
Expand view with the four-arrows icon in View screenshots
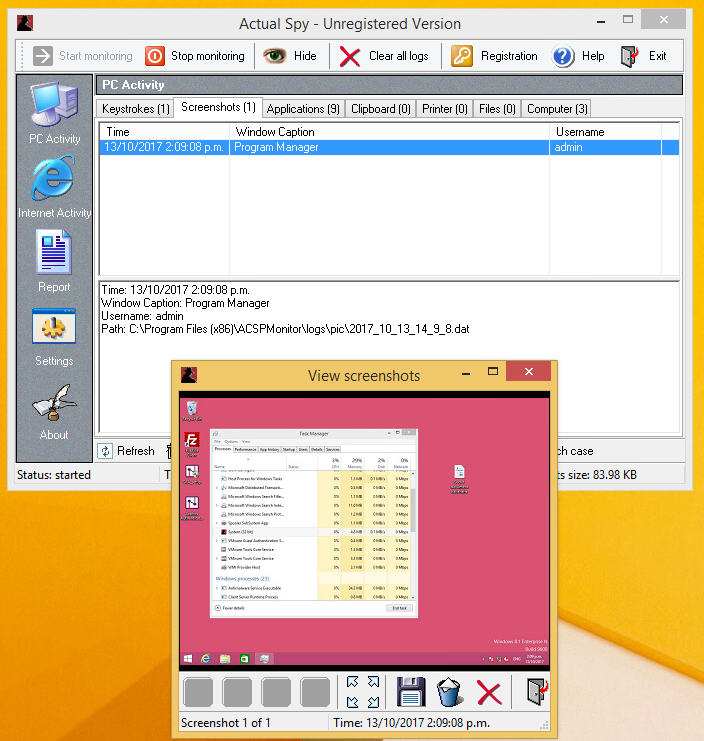pyautogui.click(x=363, y=692)
